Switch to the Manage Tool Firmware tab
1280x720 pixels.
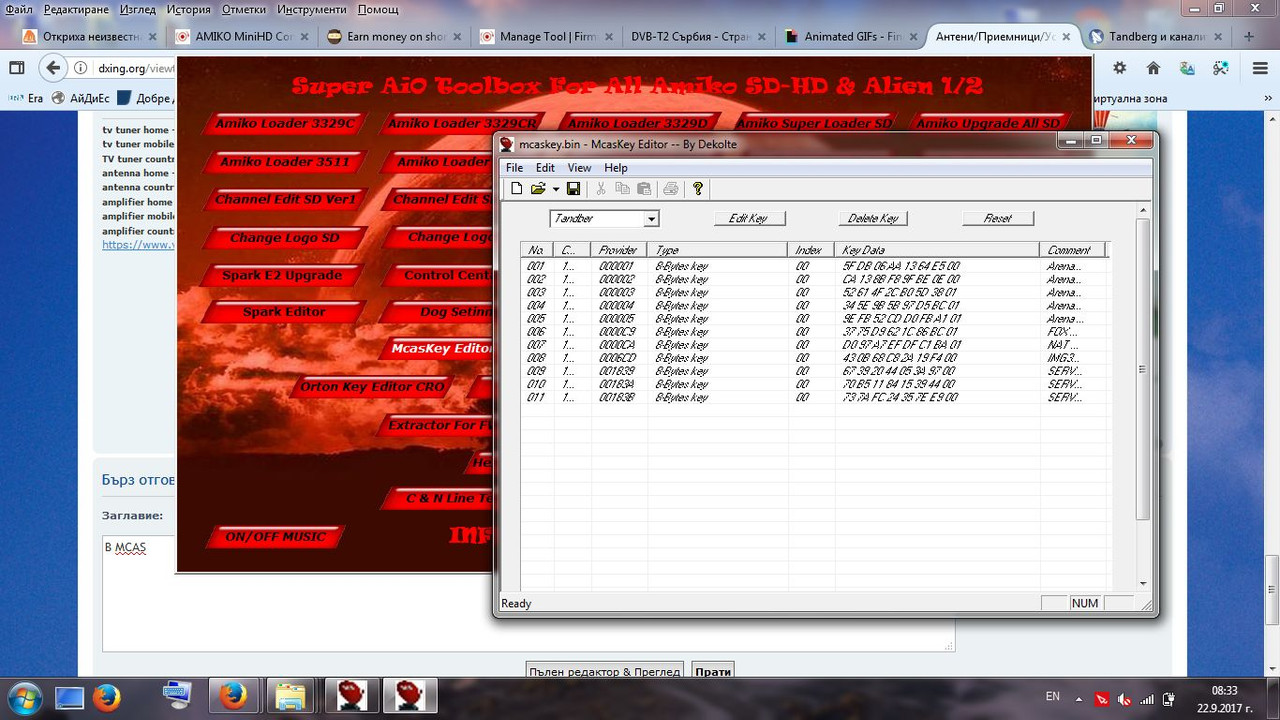[x=545, y=37]
